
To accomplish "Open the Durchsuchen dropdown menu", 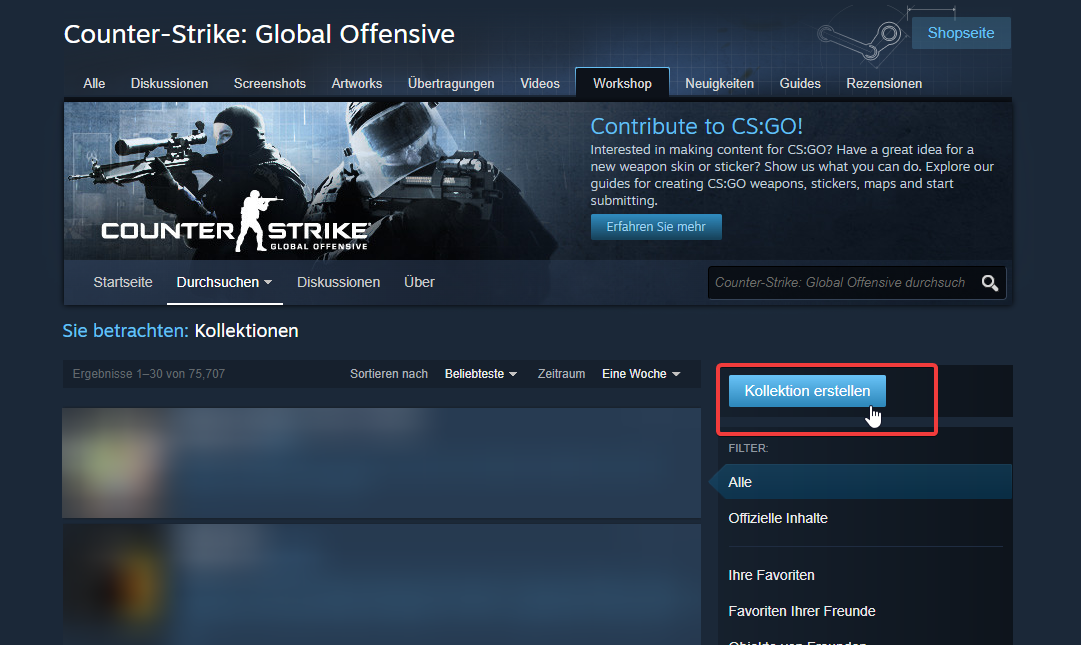I will (223, 282).
